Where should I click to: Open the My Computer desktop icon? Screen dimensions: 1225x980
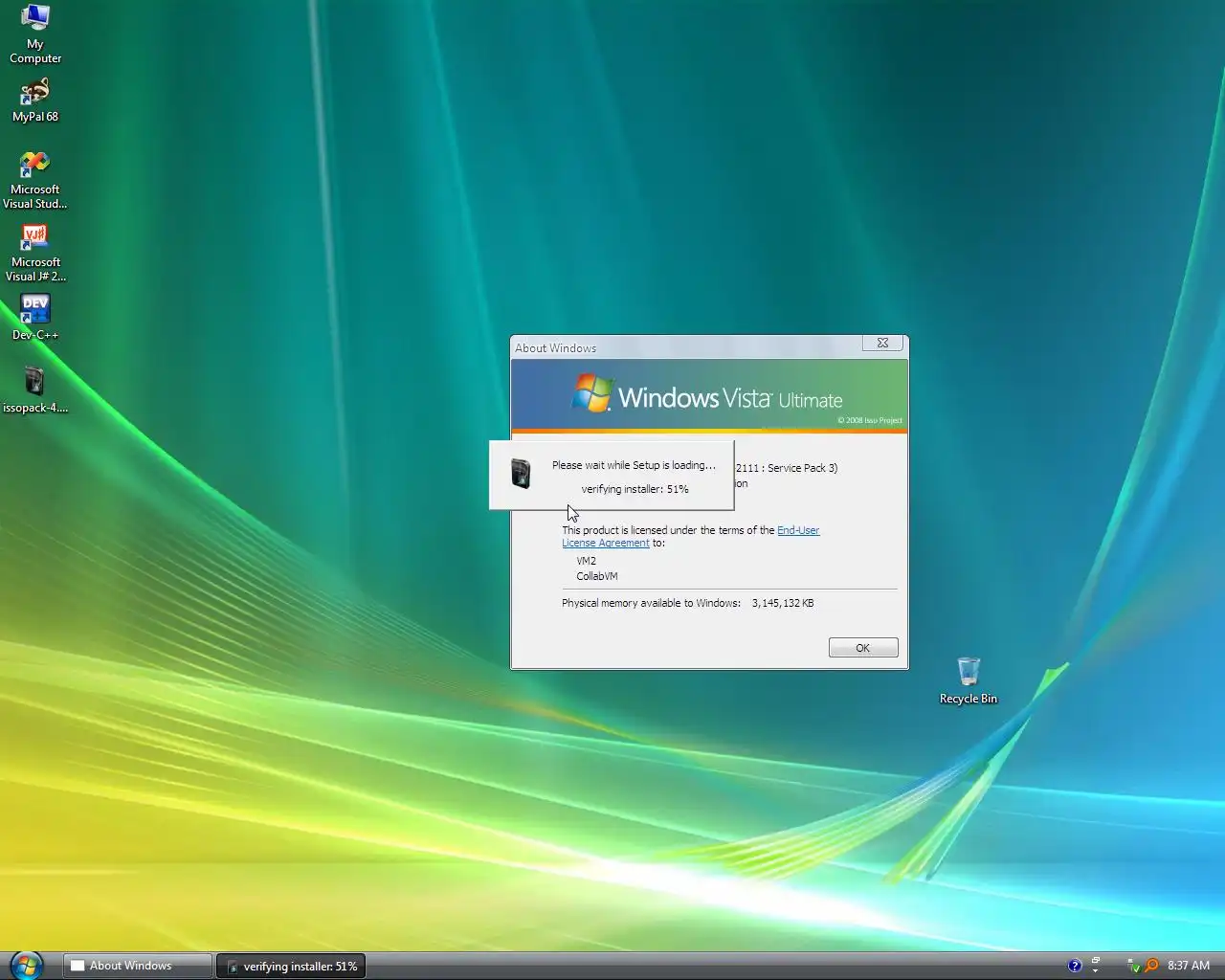(35, 33)
